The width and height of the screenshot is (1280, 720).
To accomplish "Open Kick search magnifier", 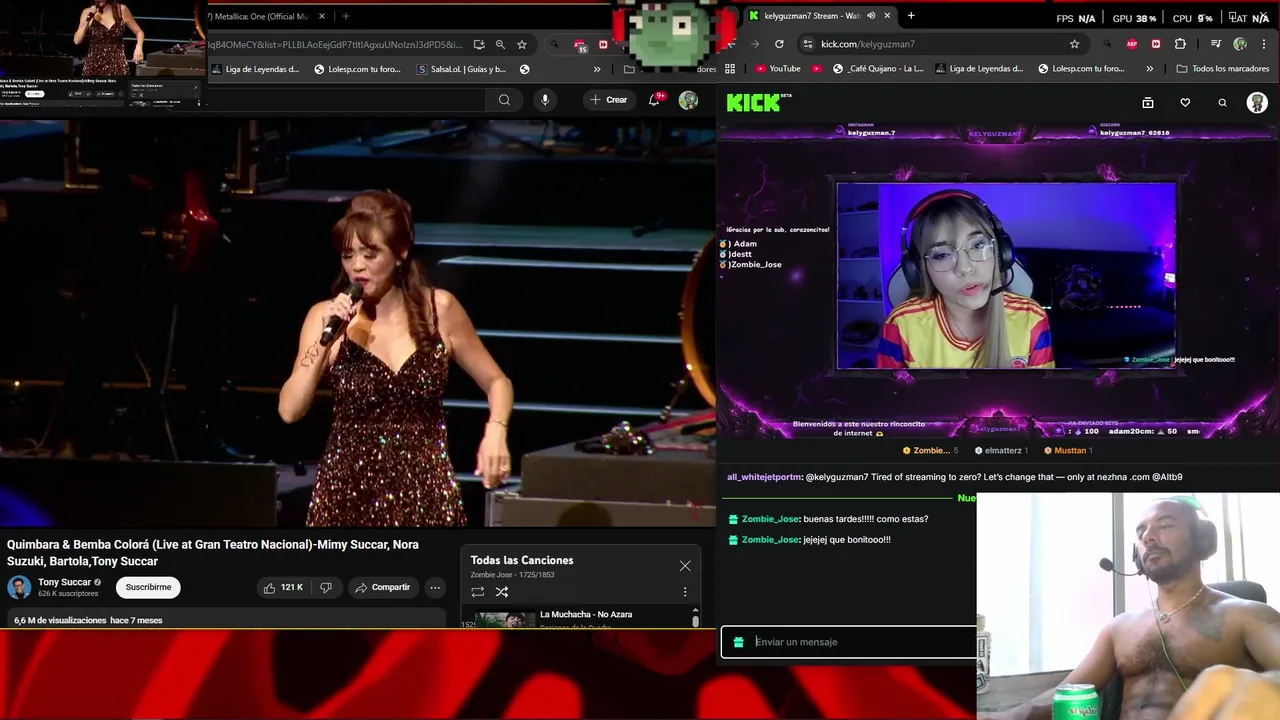I will [x=1222, y=102].
